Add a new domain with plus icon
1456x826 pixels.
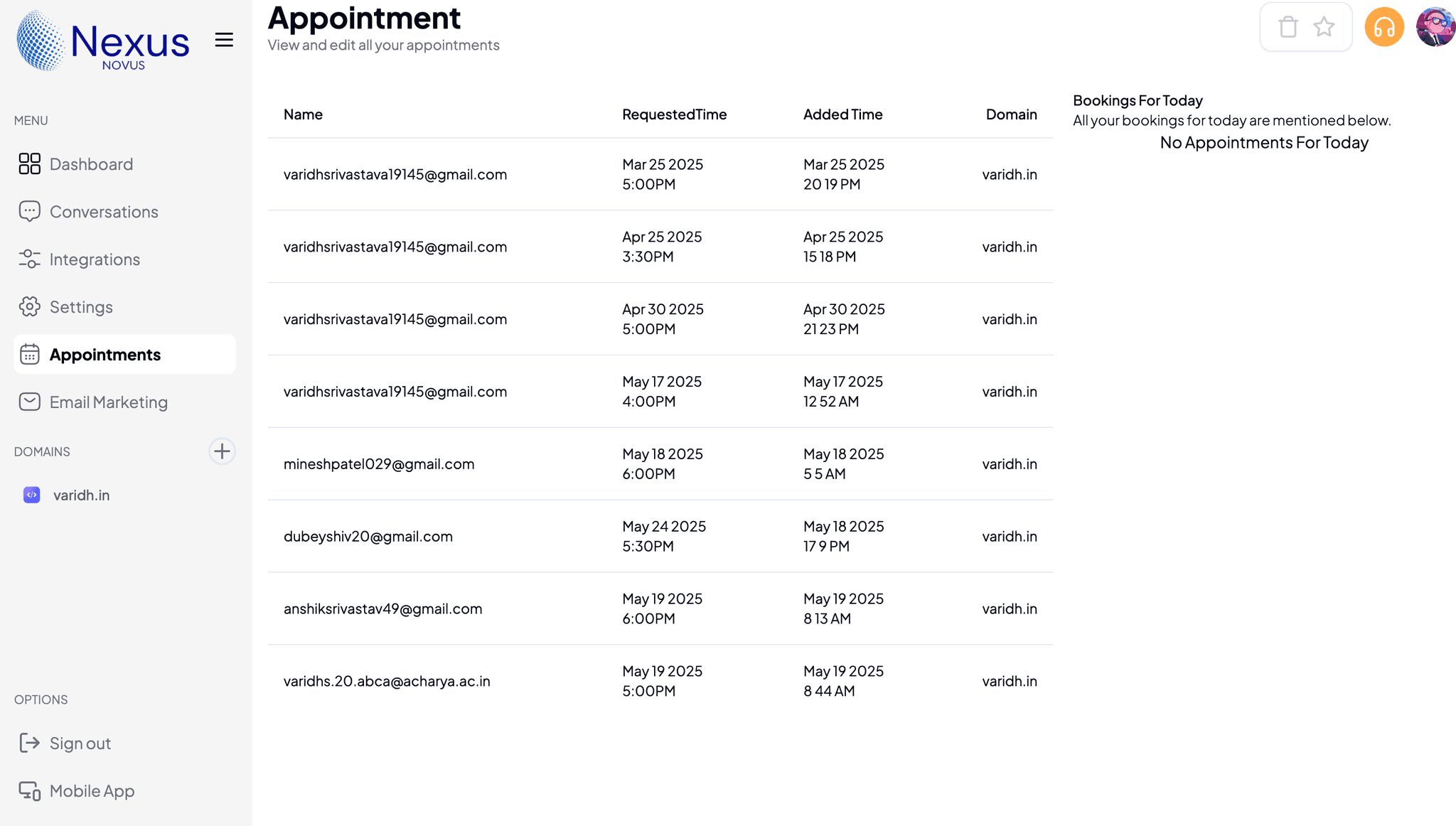coord(222,451)
